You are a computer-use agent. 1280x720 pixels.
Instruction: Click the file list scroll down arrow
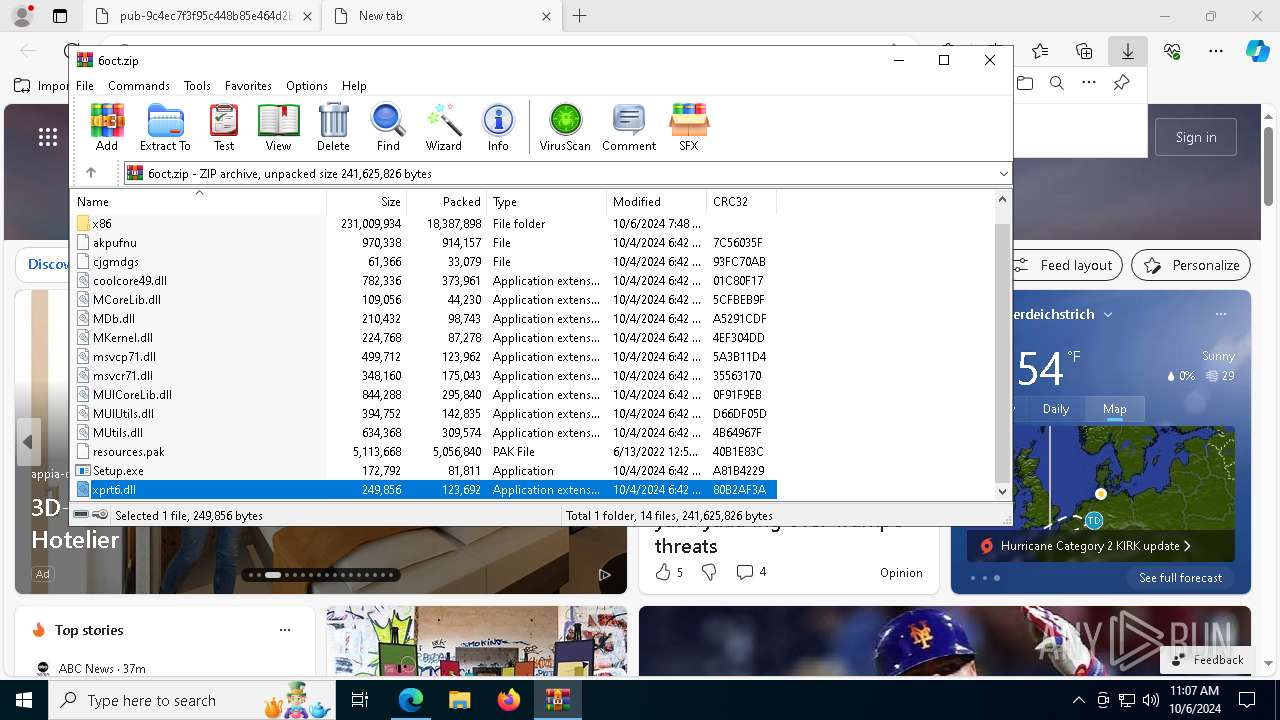pyautogui.click(x=1002, y=491)
